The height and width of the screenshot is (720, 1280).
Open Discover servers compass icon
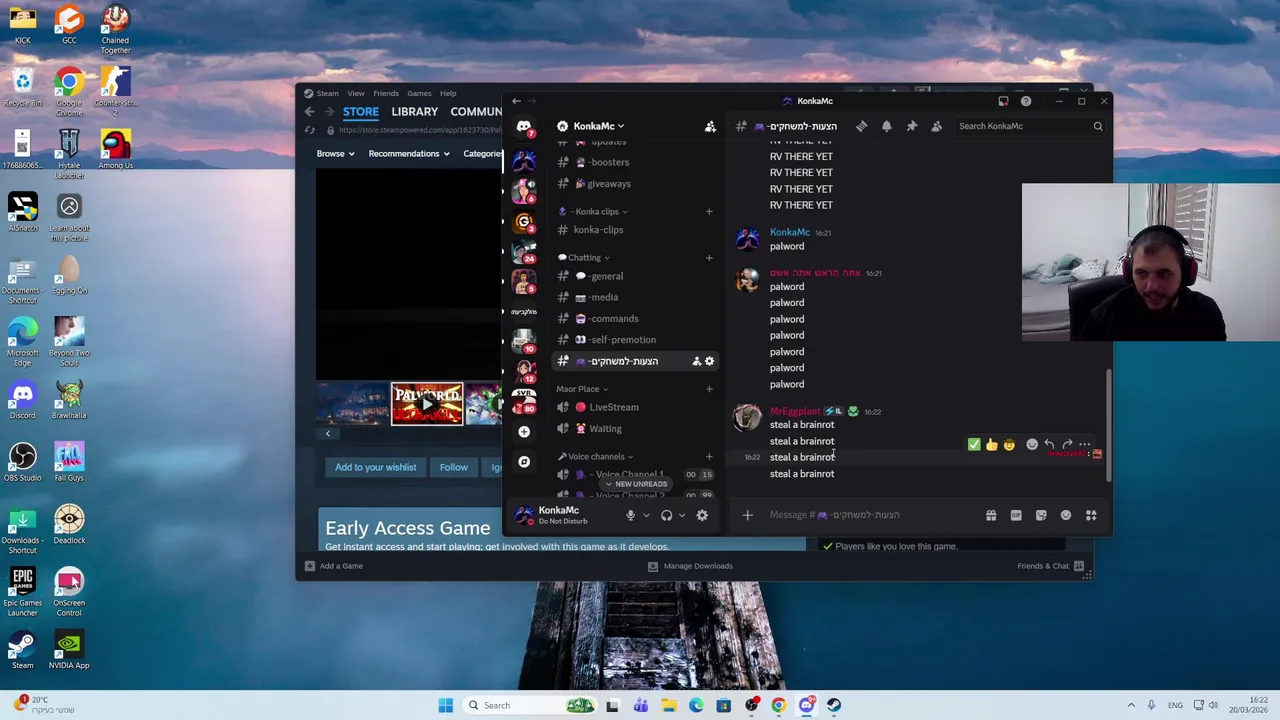tap(523, 462)
